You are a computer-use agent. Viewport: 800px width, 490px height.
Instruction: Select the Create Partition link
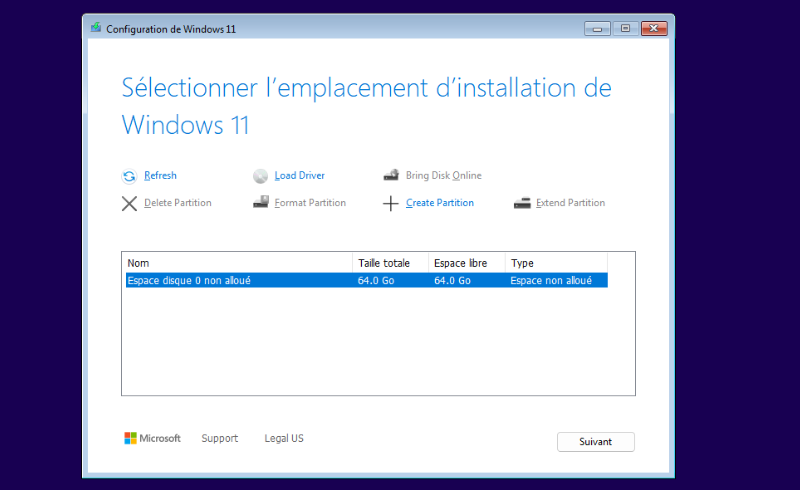click(440, 203)
